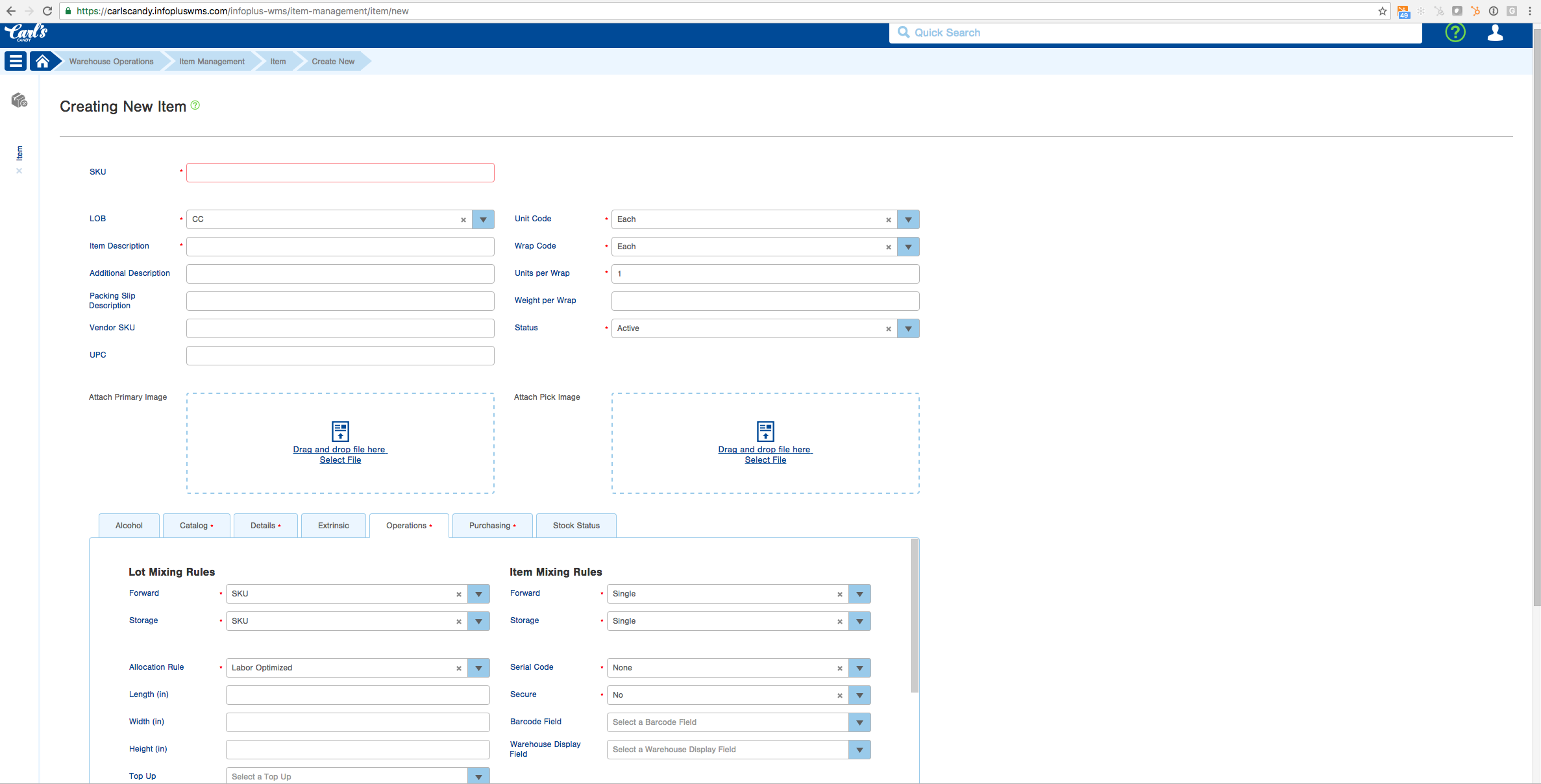
Task: Click the SKU input field
Action: pos(340,173)
